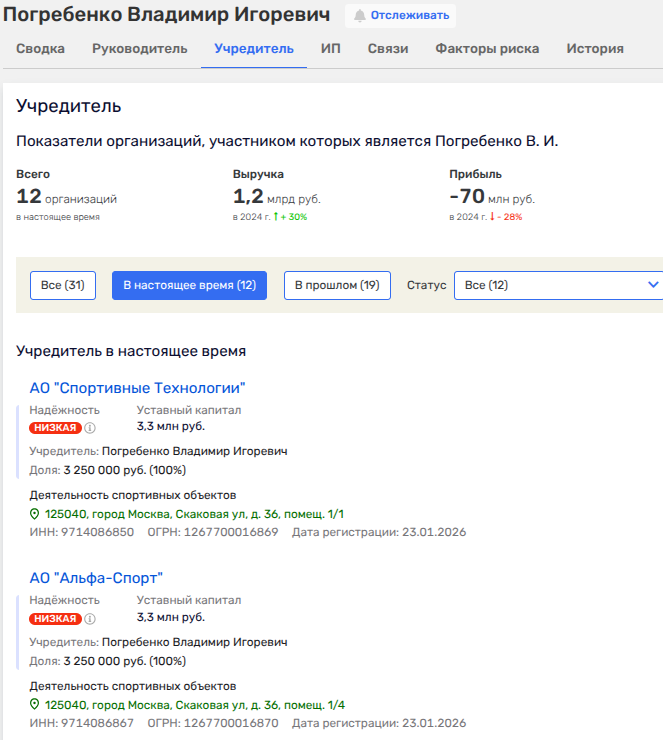Click the Статус dropdown chevron arrow
663x740 pixels.
653,285
